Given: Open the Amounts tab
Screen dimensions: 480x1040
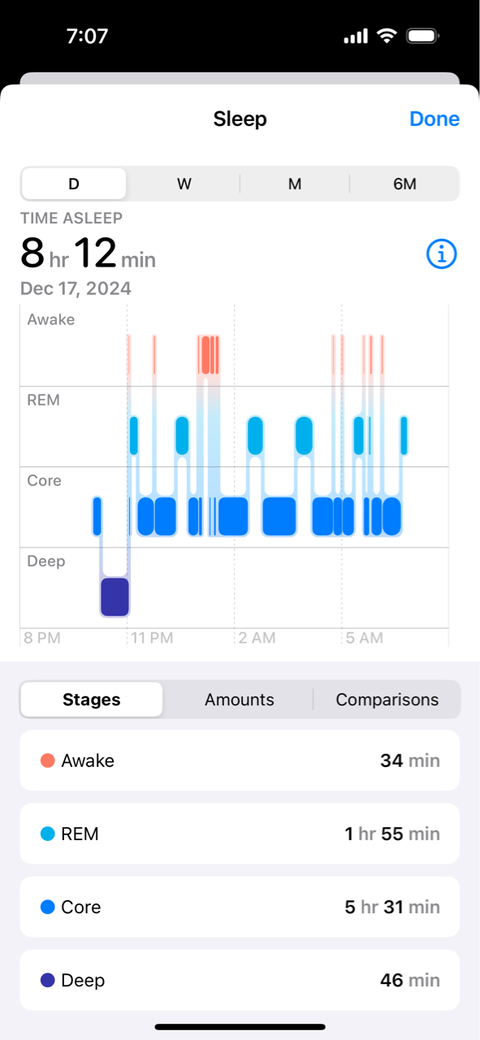Looking at the screenshot, I should pos(239,699).
